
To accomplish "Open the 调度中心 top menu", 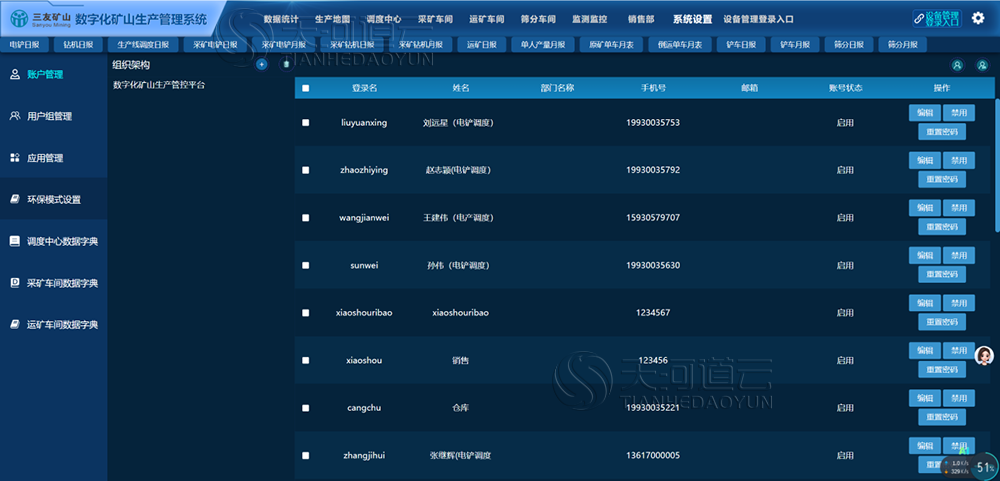I will 385,19.
